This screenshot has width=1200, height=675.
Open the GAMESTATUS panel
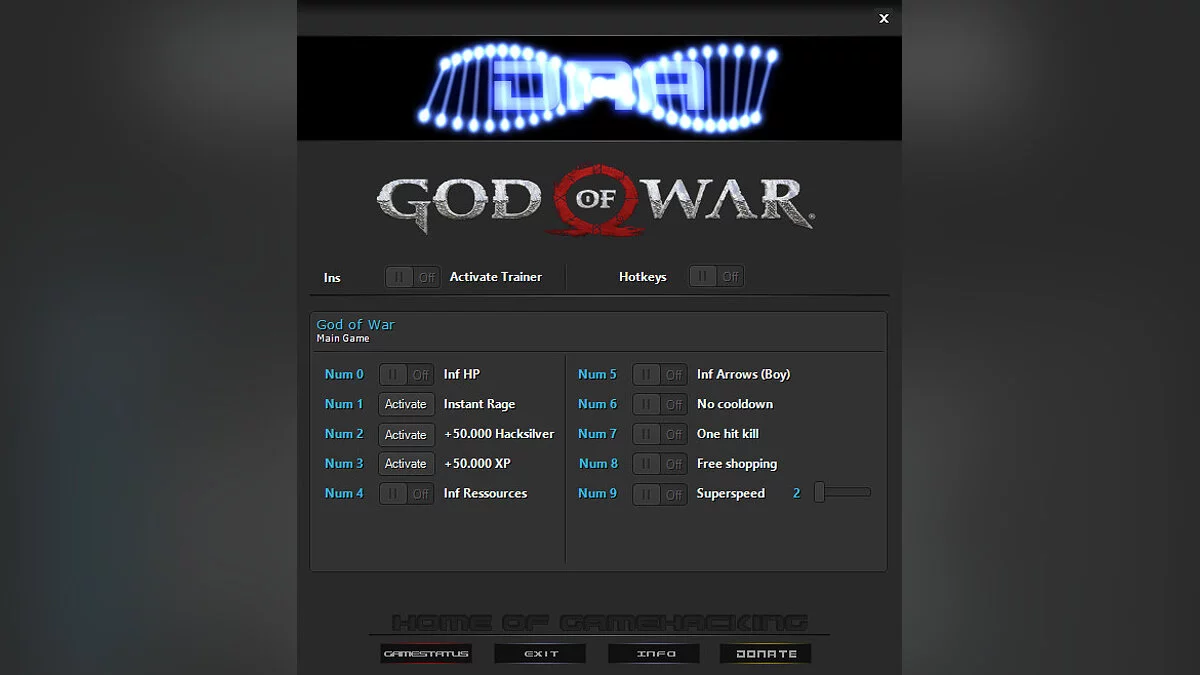(425, 653)
